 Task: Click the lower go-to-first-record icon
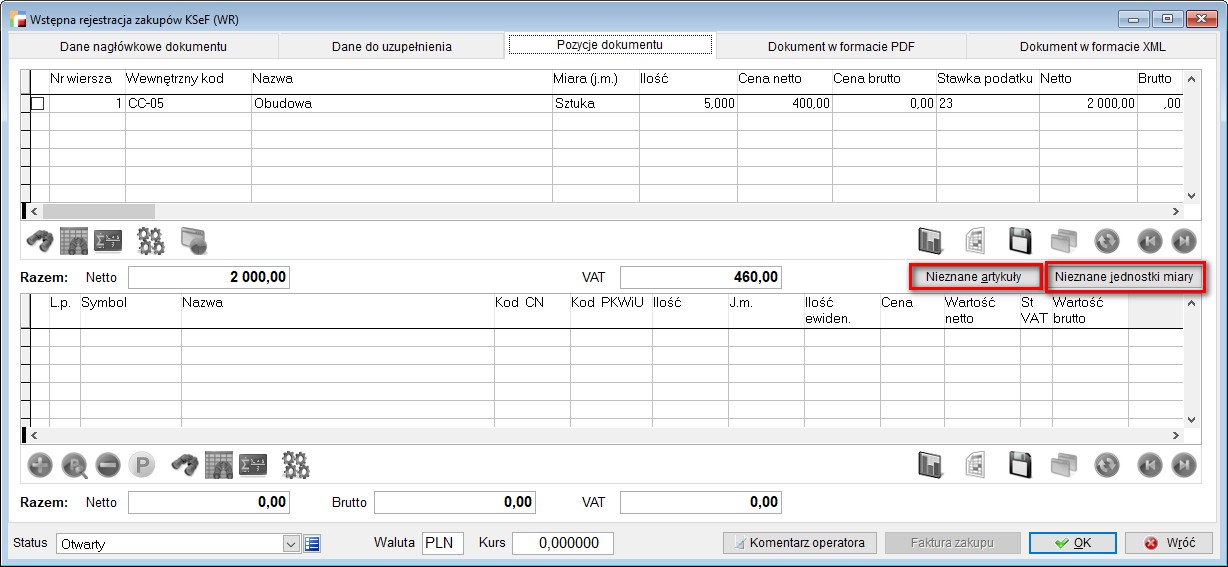[1150, 464]
